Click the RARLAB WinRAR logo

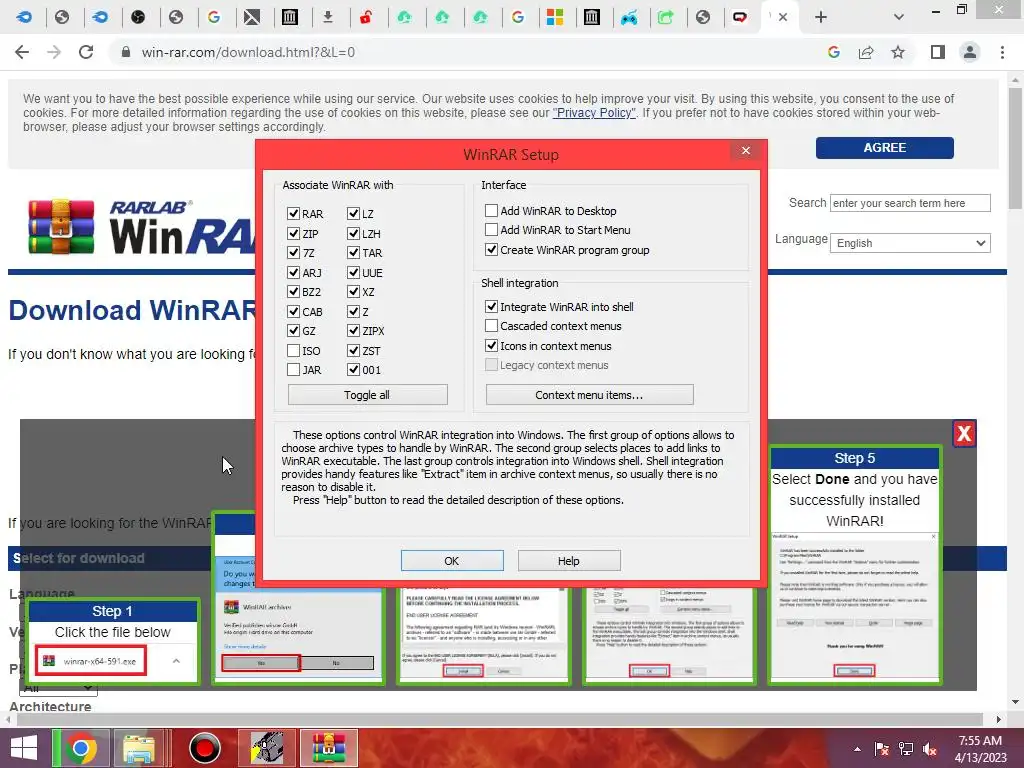click(140, 227)
